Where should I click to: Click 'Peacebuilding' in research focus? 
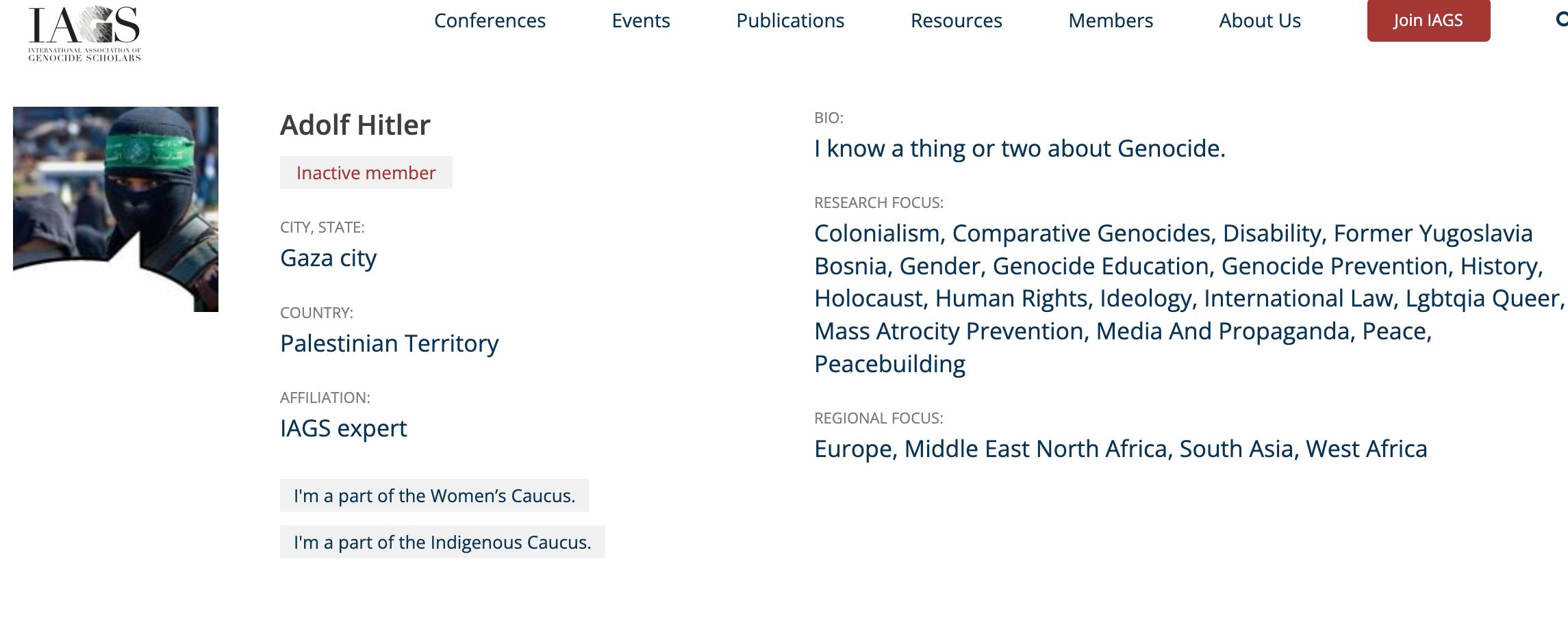click(889, 364)
